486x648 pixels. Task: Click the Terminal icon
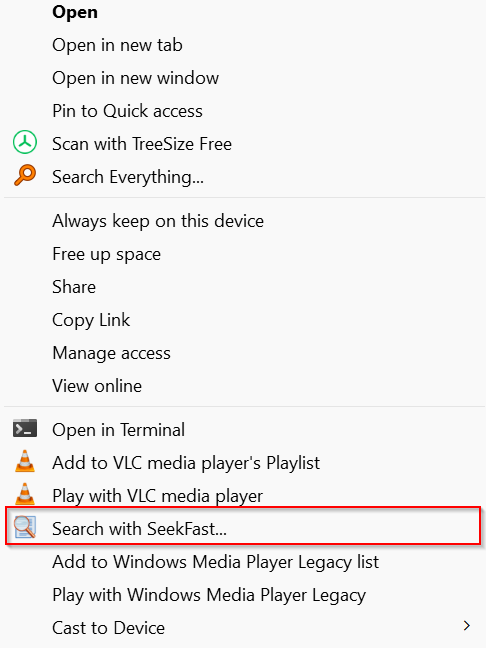(x=25, y=428)
